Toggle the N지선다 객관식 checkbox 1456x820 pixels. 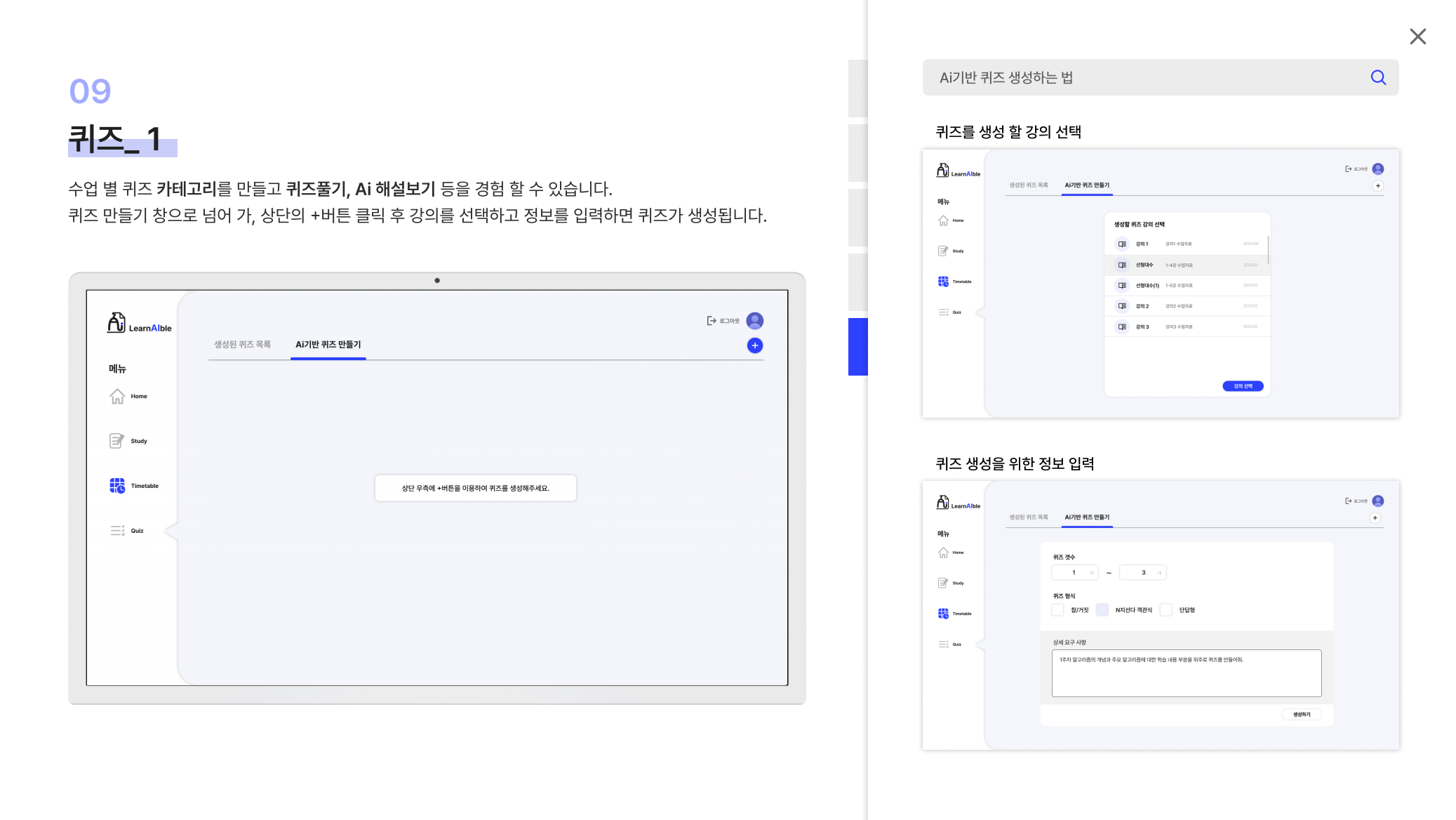(1102, 609)
